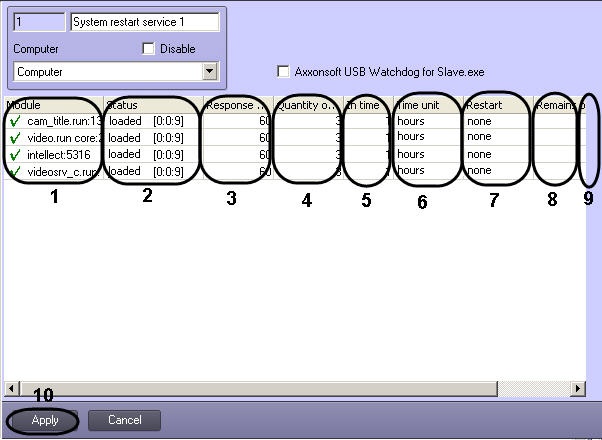Enable Axxonsoft USB Watchdog for Slave.exe checkbox
This screenshot has width=602, height=440.
point(283,71)
